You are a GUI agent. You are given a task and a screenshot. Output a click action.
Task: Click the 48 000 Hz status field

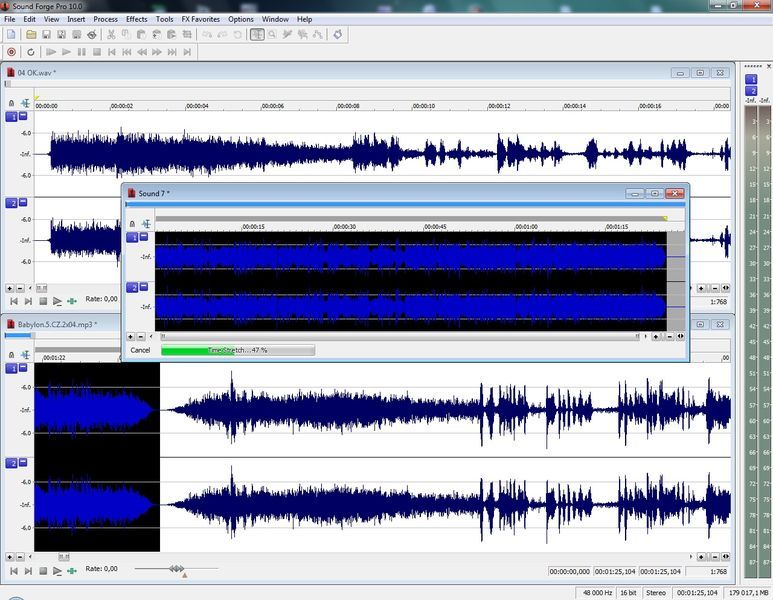(x=597, y=593)
